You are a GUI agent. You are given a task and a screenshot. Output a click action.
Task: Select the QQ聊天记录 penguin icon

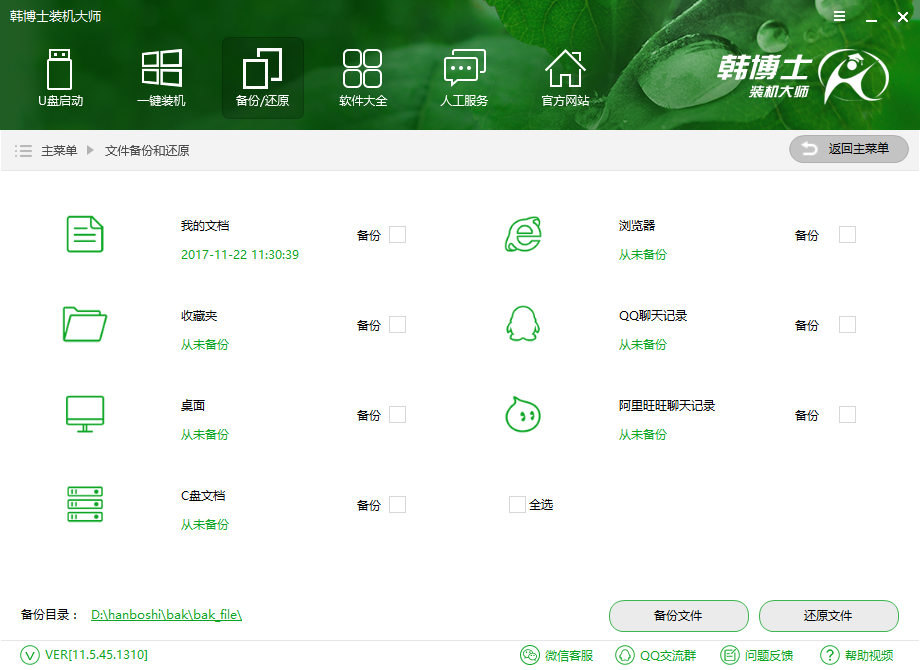524,324
